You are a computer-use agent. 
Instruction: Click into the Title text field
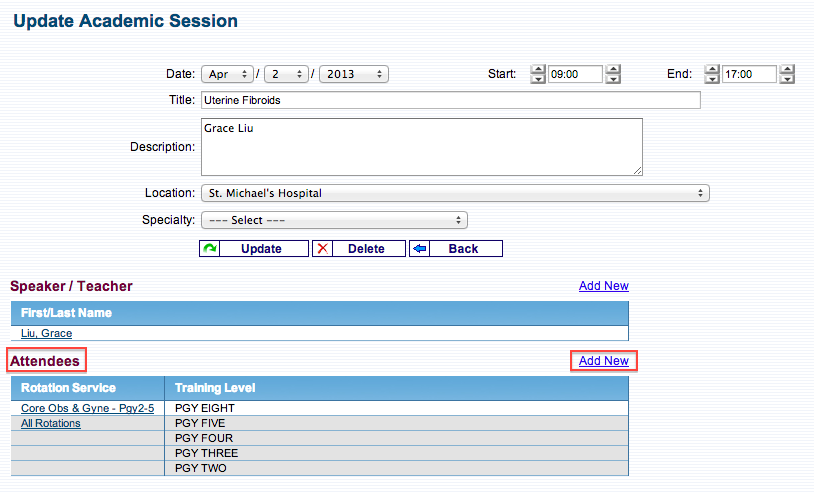pyautogui.click(x=450, y=100)
